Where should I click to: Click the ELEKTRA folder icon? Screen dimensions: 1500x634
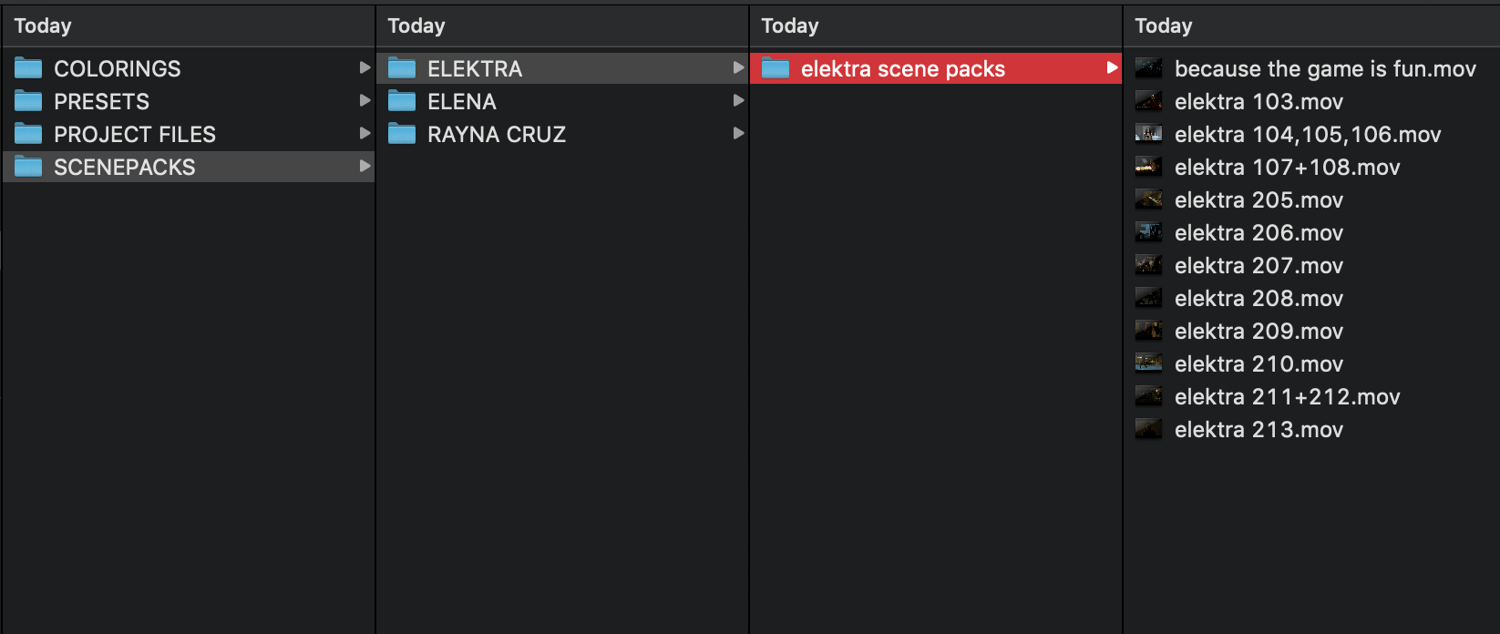point(402,69)
